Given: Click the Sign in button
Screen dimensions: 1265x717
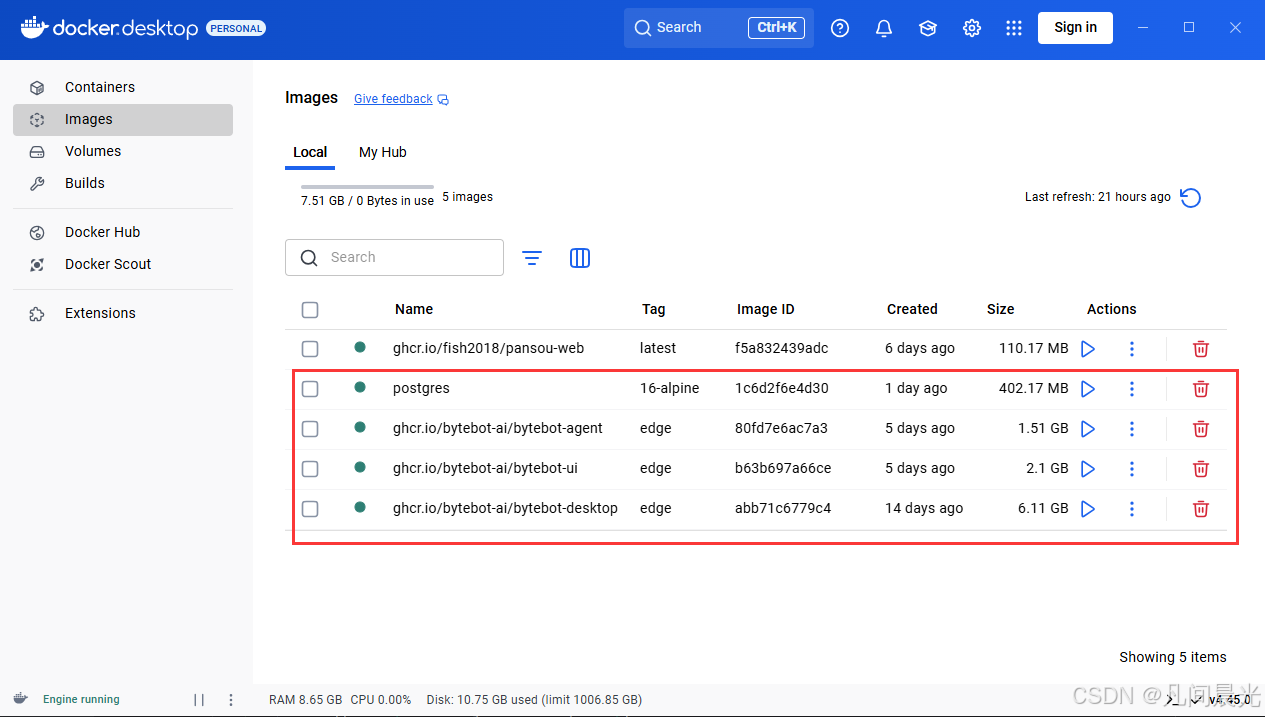Looking at the screenshot, I should pyautogui.click(x=1075, y=27).
